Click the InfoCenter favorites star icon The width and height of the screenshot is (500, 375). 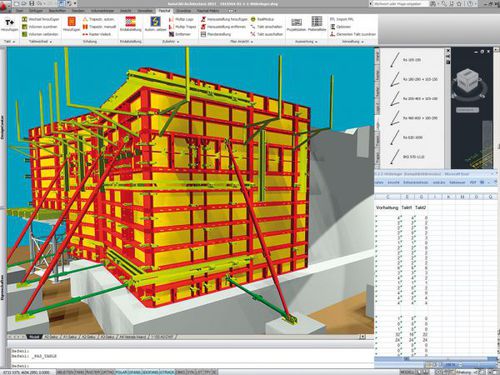[x=458, y=4]
